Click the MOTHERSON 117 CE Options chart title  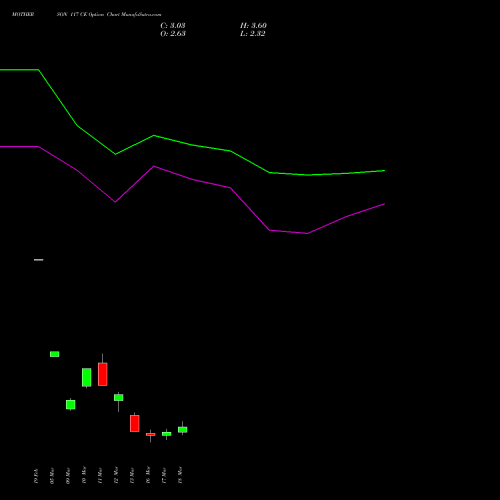(x=86, y=15)
